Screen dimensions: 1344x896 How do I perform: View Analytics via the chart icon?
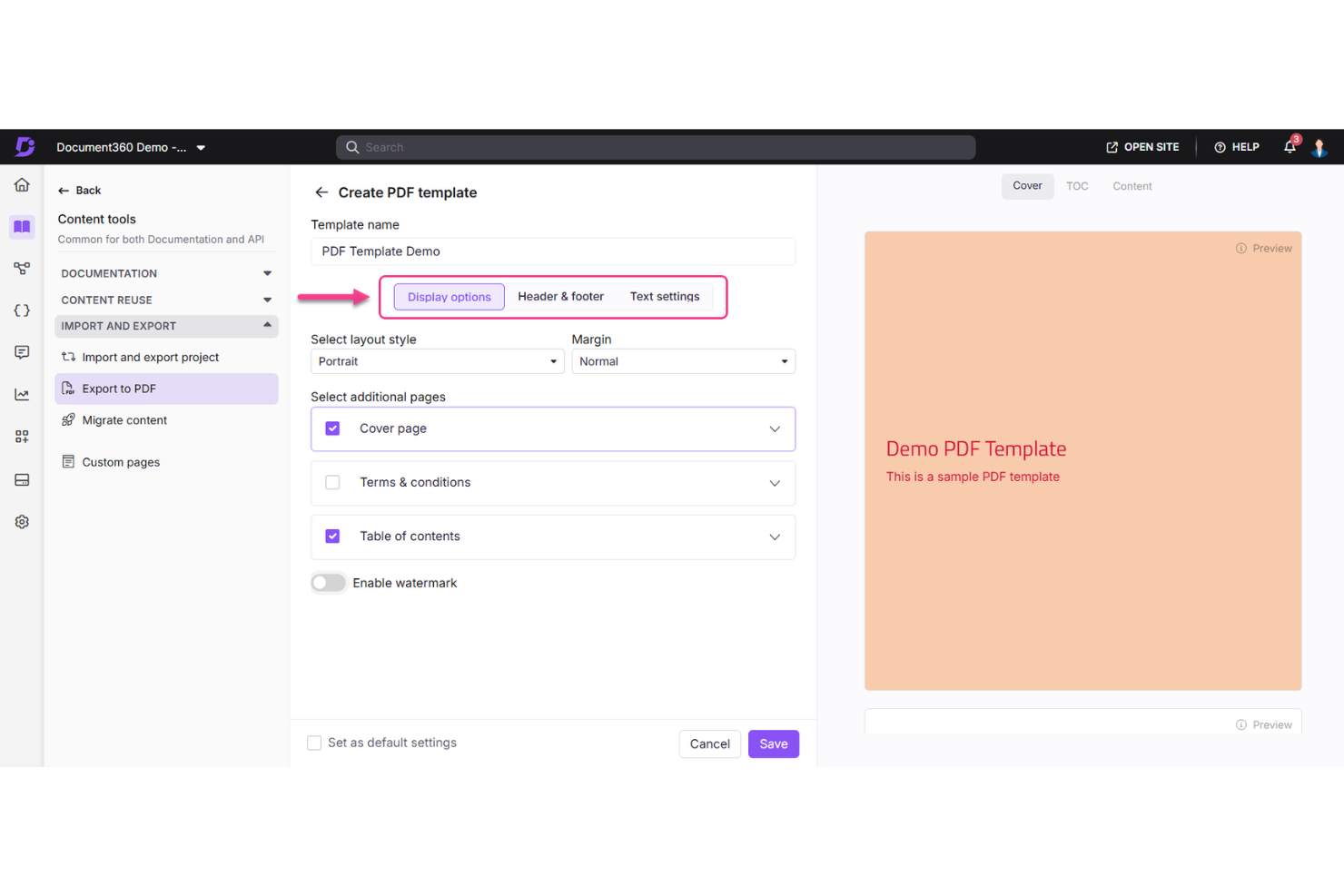22,394
